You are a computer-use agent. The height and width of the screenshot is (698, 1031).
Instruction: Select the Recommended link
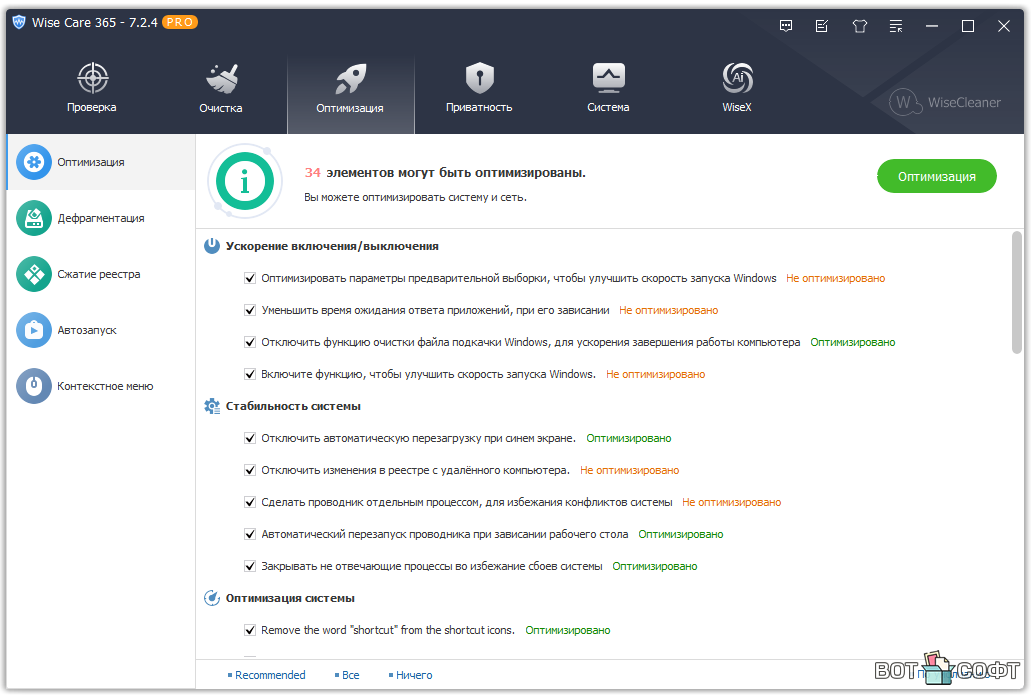(270, 675)
